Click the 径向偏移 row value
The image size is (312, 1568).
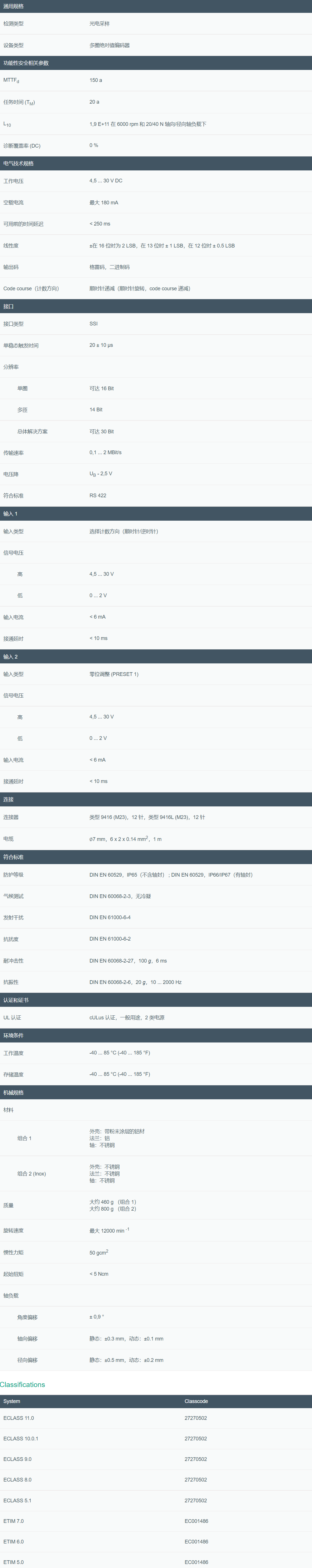point(126,1360)
